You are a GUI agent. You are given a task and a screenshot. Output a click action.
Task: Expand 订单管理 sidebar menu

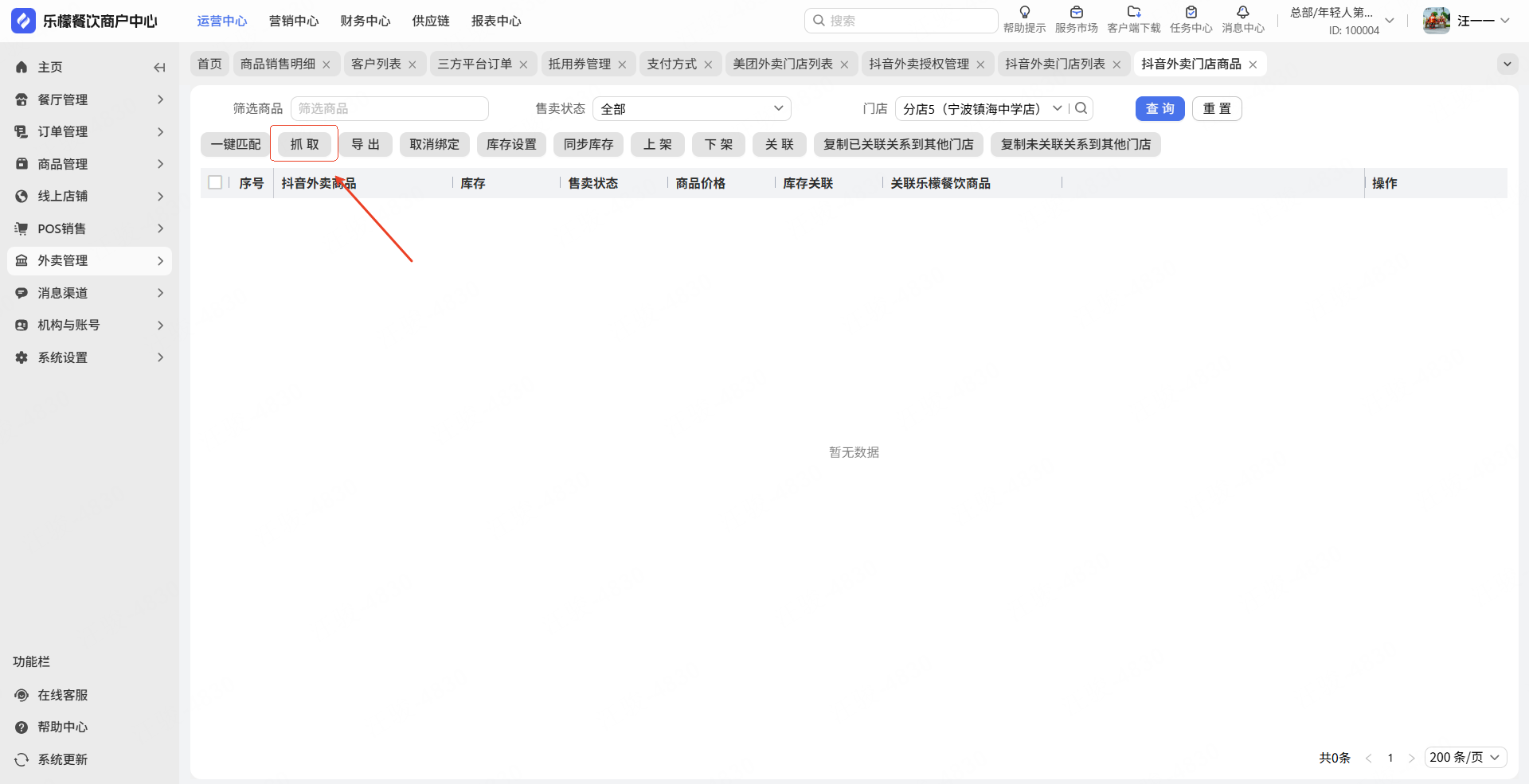coord(89,131)
